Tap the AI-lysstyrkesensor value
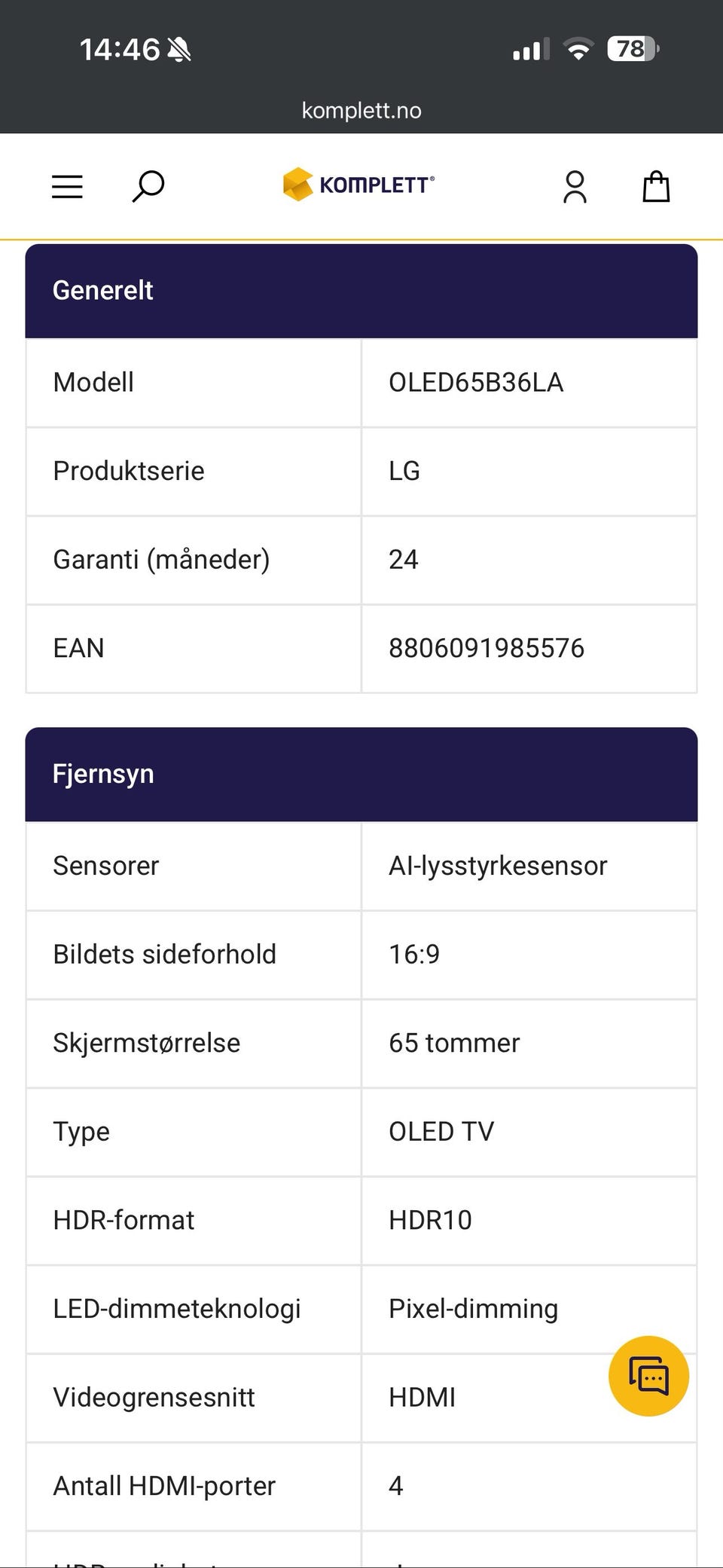The height and width of the screenshot is (1568, 723). (x=498, y=866)
